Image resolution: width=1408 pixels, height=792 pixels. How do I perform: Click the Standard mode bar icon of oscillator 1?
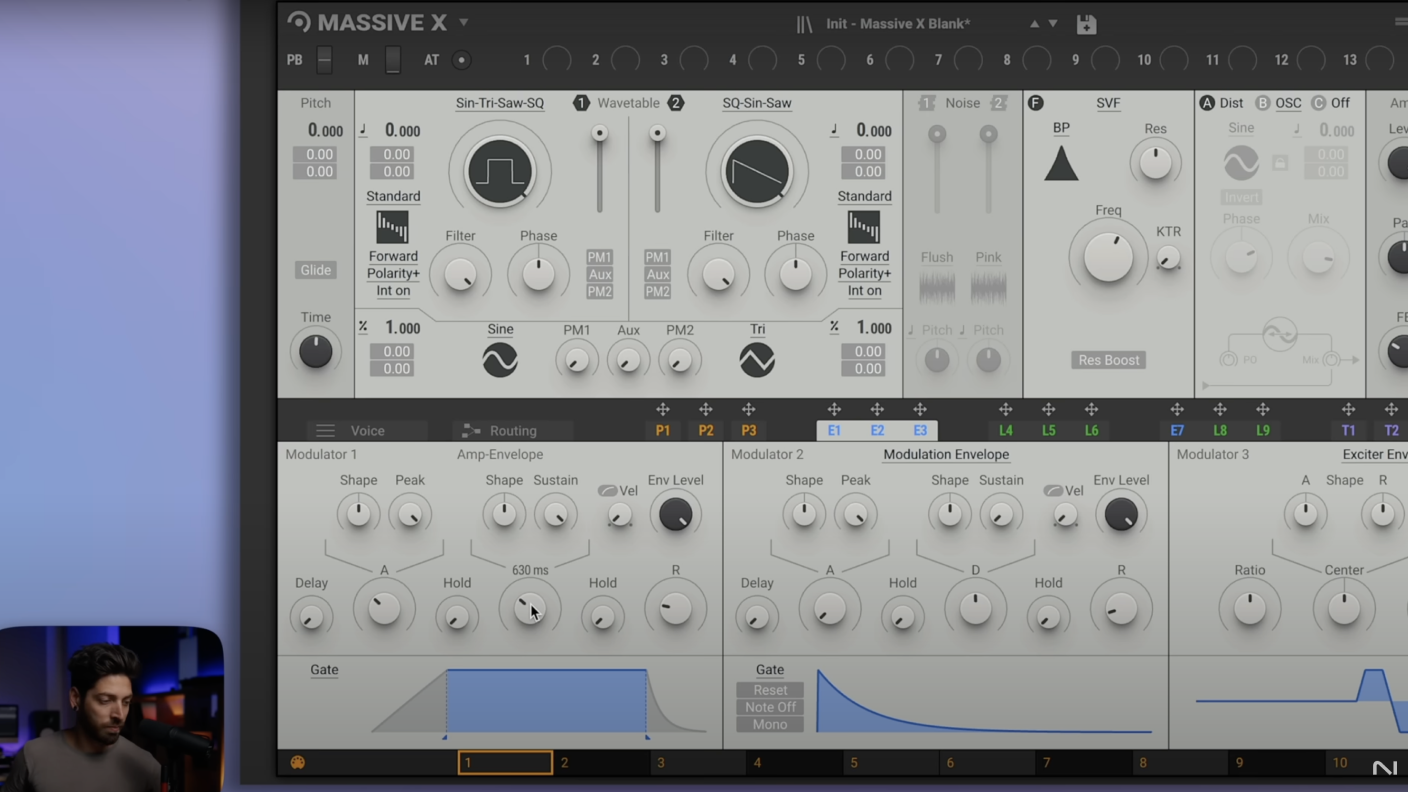(x=392, y=226)
